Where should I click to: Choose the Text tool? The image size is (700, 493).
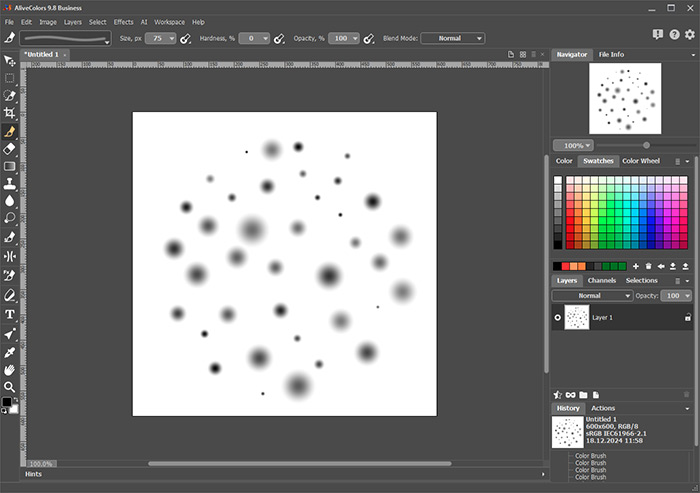coord(9,314)
